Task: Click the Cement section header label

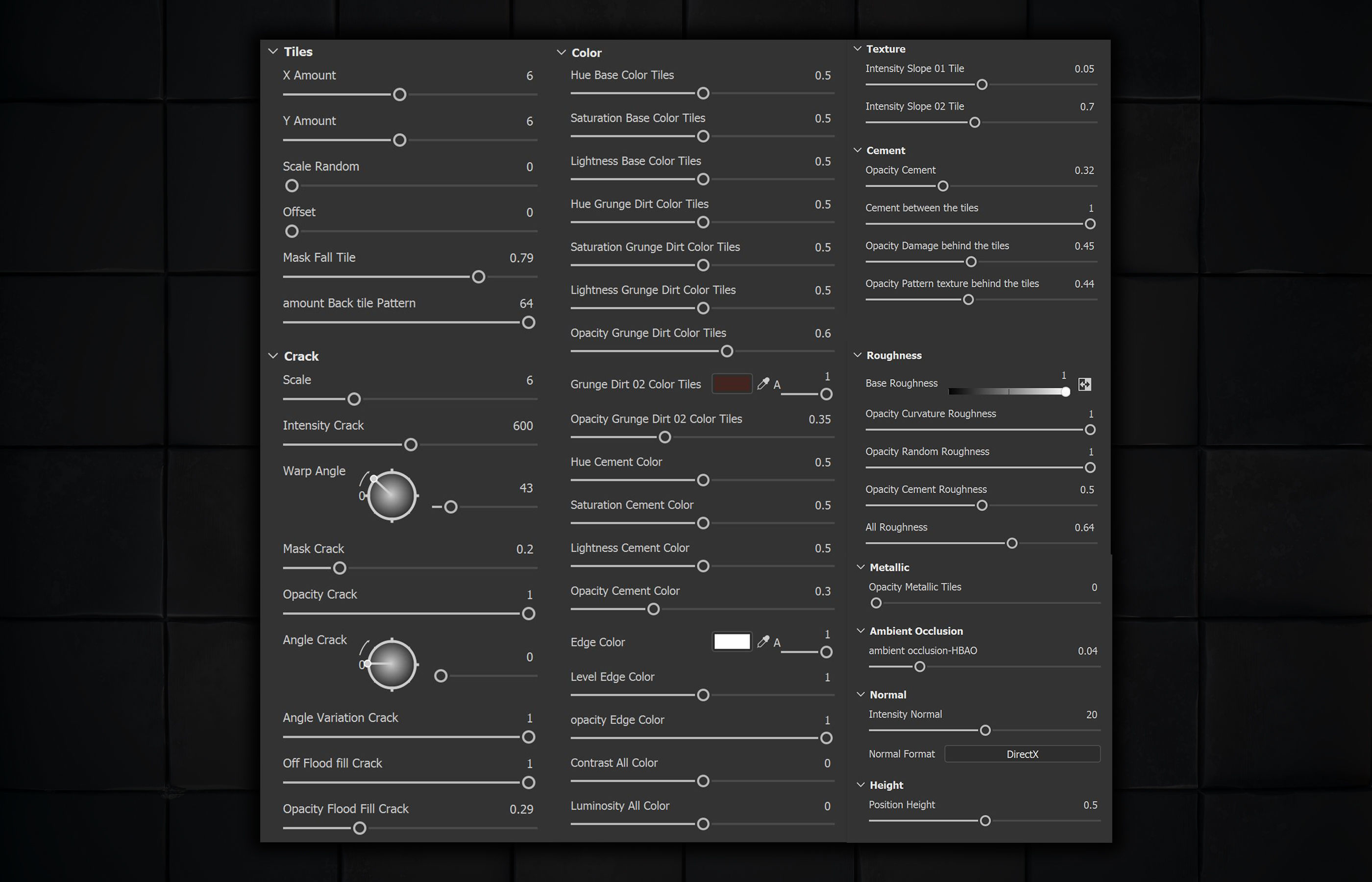Action: tap(885, 150)
